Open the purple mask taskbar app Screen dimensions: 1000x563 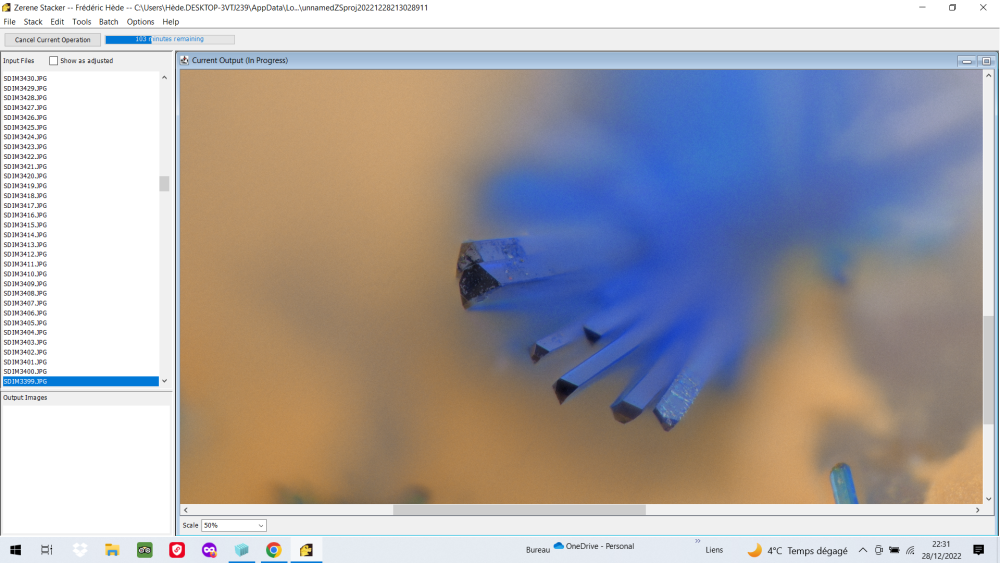click(x=209, y=550)
